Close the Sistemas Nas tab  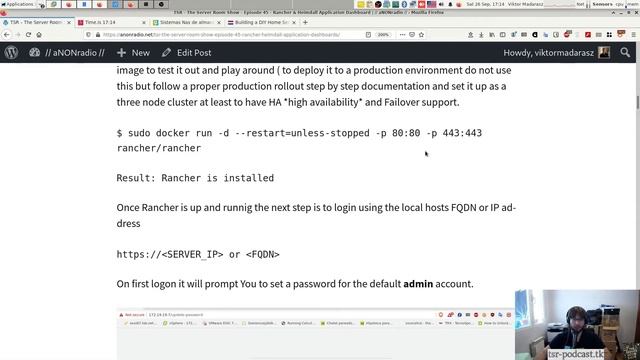[219, 22]
